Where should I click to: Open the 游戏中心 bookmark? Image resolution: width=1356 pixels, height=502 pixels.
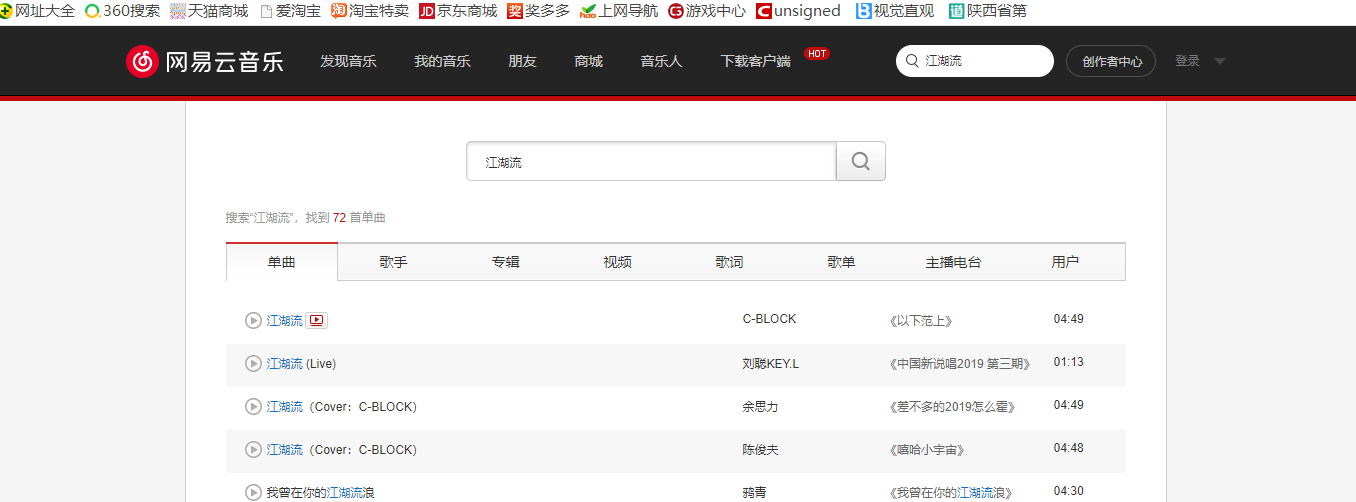click(x=707, y=11)
